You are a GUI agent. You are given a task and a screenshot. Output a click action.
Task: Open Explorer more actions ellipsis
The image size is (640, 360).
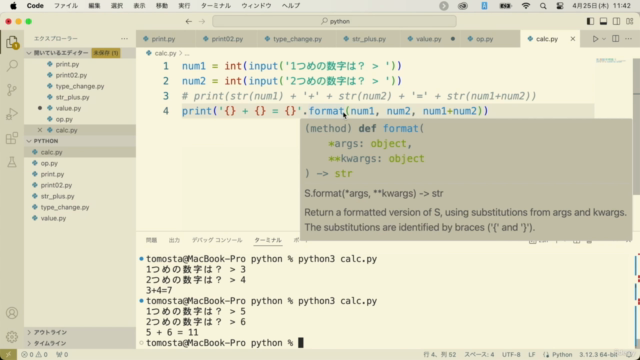pos(124,38)
